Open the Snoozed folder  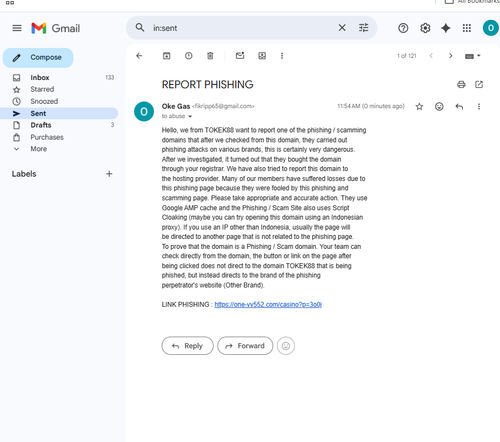point(44,101)
